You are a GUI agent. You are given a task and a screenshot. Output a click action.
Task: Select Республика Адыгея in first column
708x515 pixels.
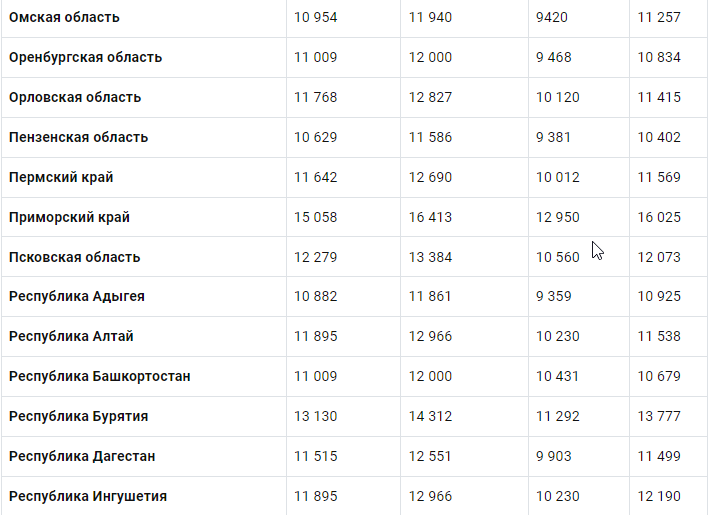click(77, 296)
